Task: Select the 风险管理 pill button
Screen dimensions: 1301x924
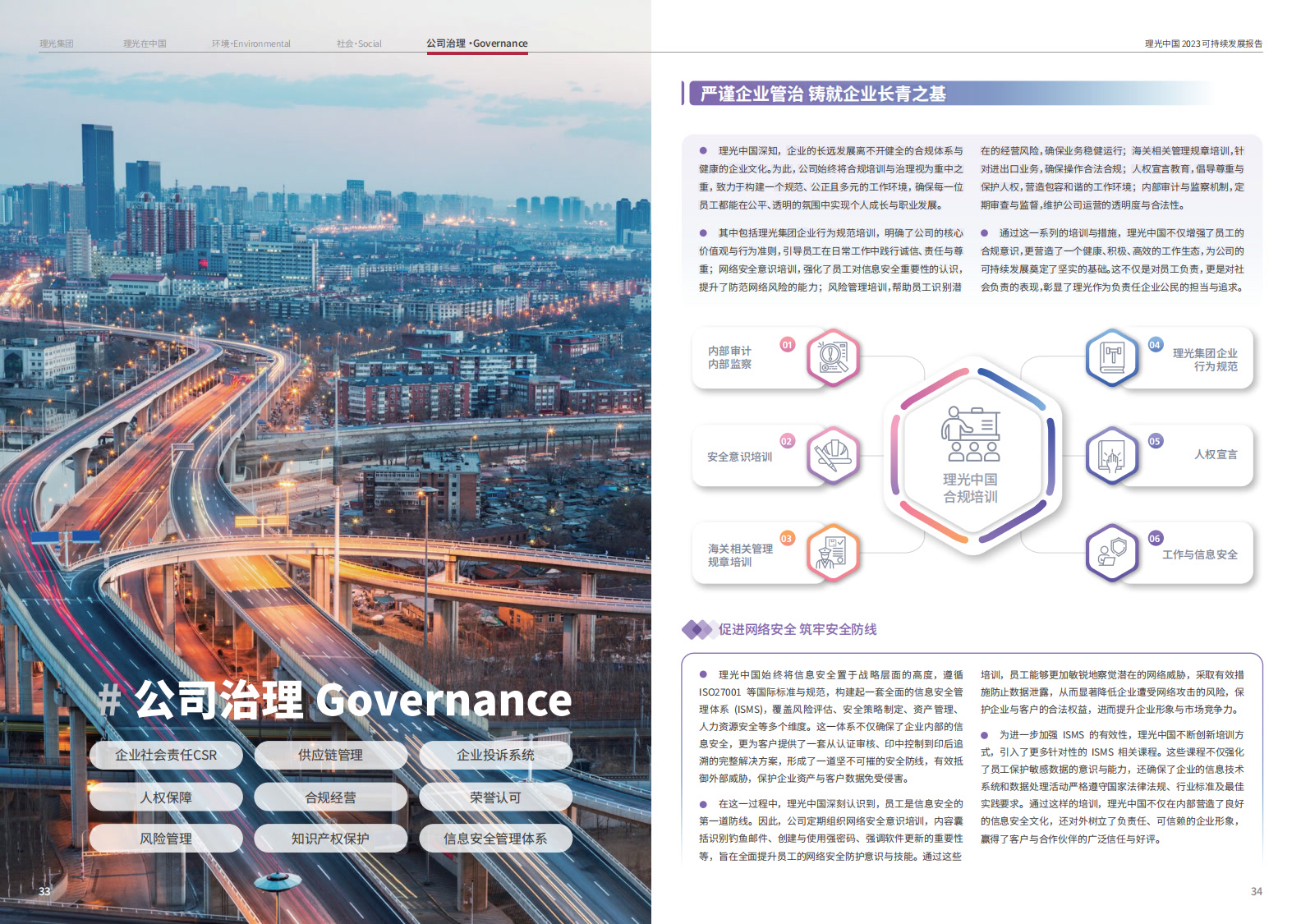Action: [166, 839]
